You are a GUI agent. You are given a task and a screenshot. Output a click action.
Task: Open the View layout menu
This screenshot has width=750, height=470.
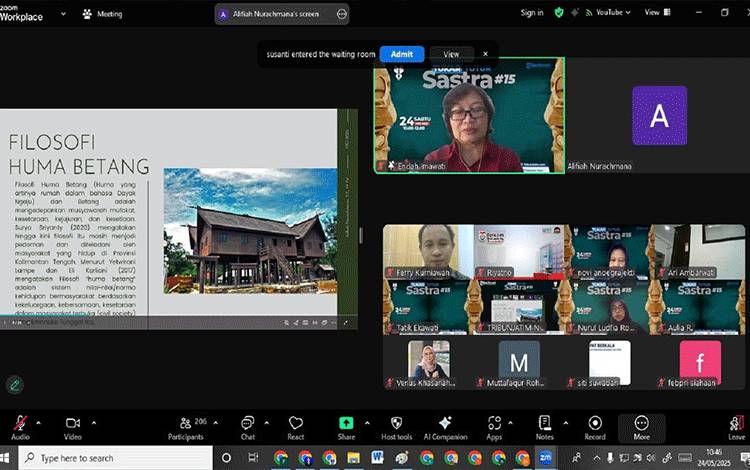point(657,12)
